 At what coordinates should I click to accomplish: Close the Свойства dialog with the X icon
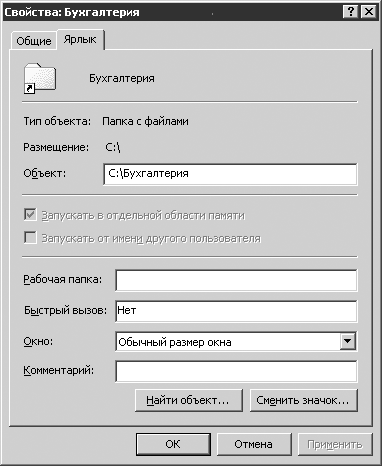point(369,12)
